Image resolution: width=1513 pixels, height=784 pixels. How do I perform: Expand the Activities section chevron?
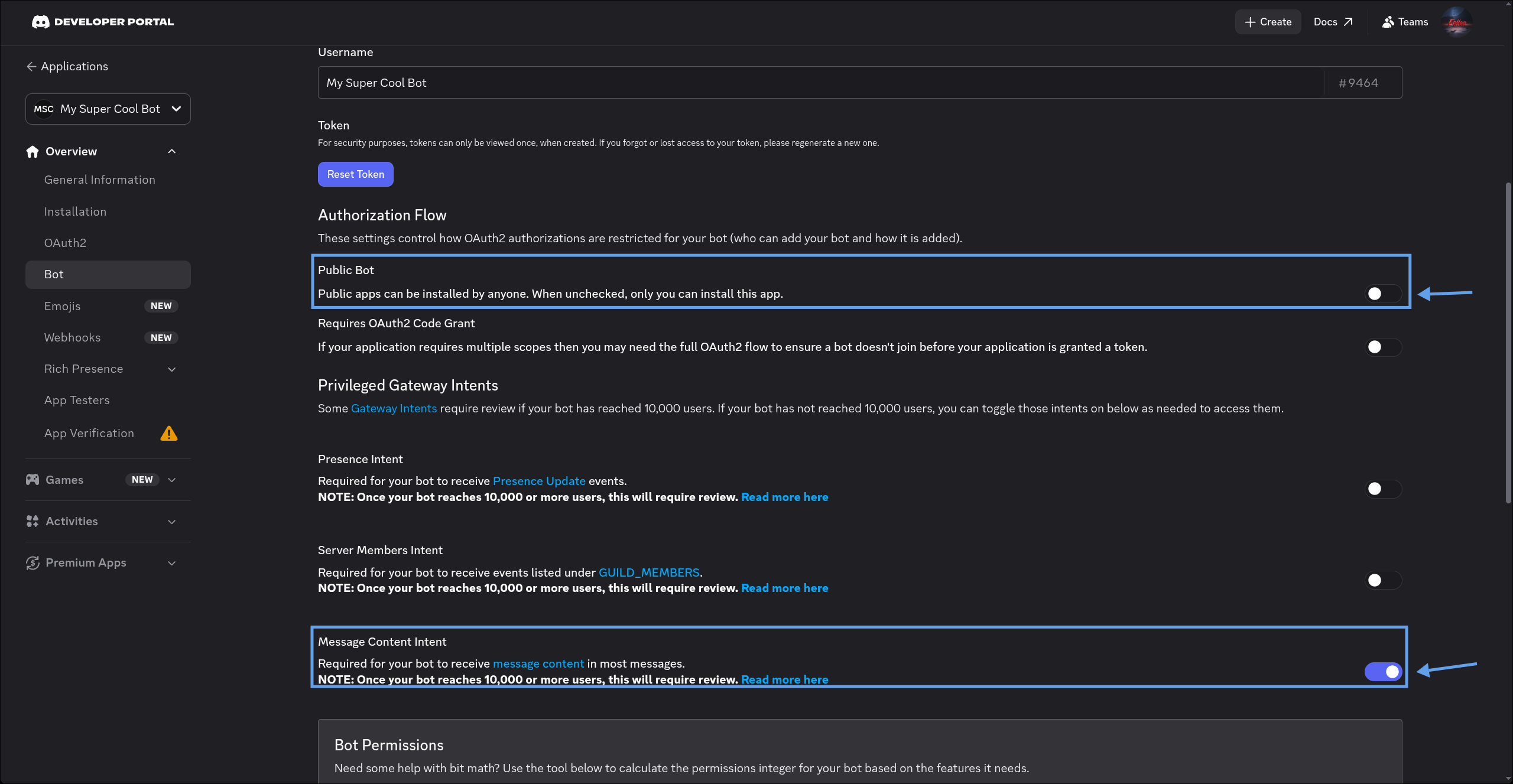[172, 522]
